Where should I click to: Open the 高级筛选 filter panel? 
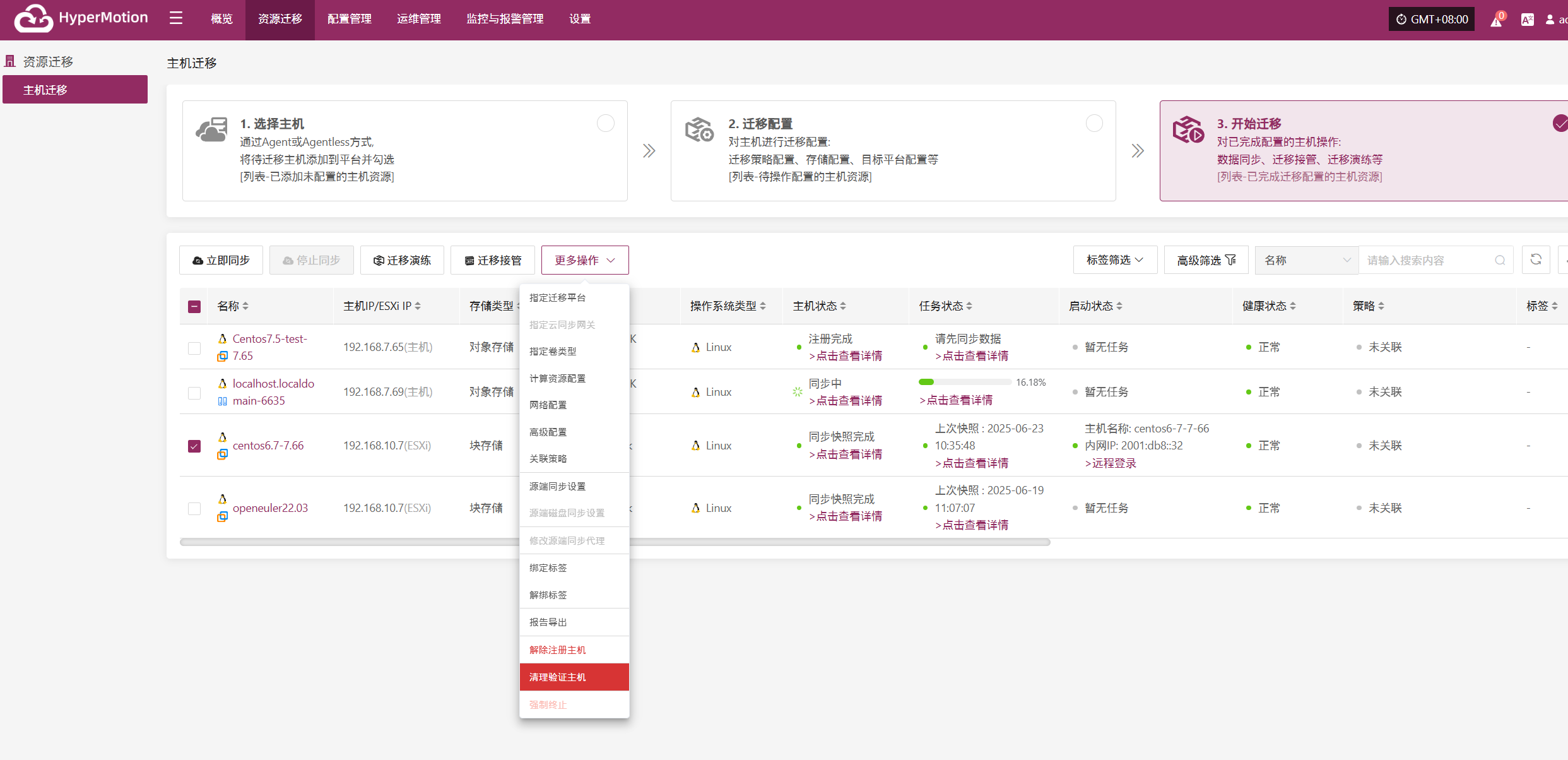[1206, 260]
